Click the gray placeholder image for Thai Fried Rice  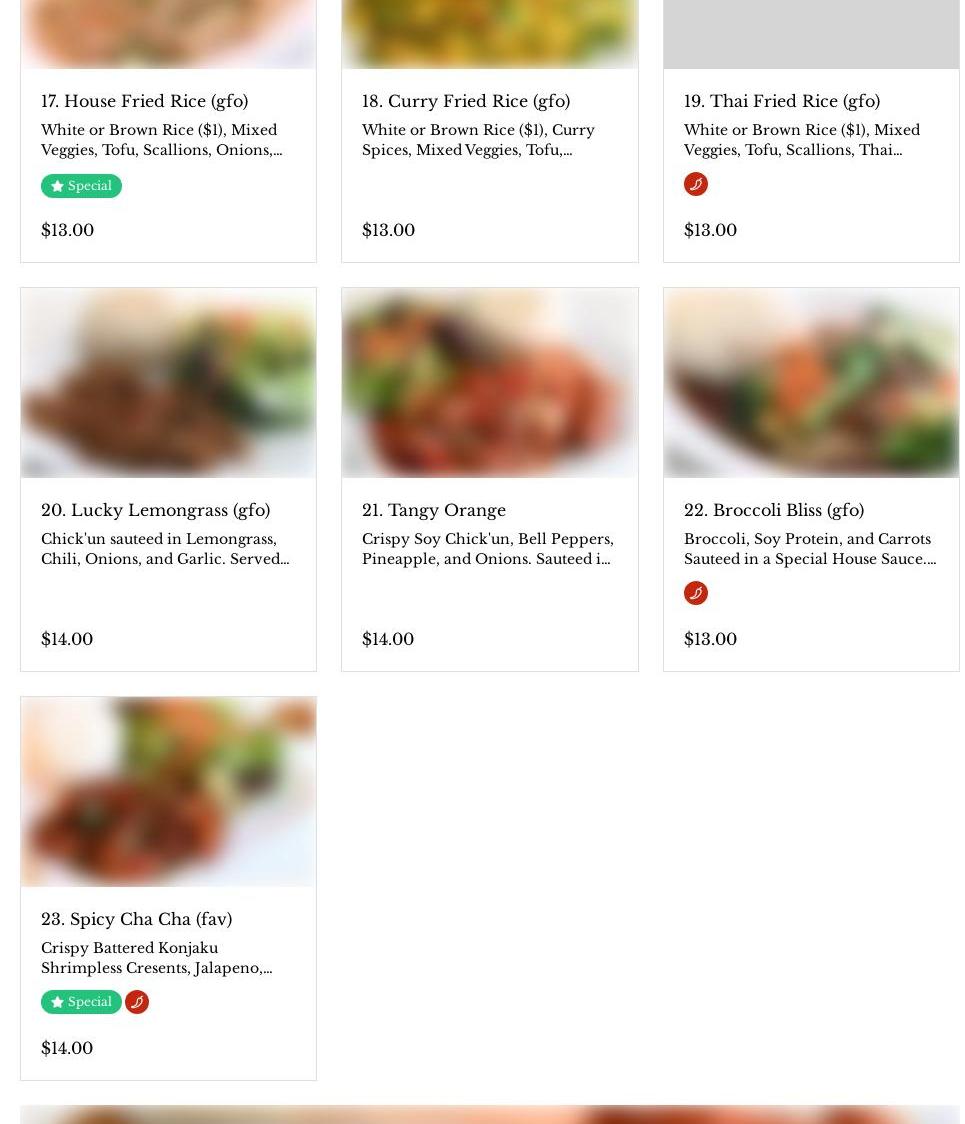click(x=811, y=34)
